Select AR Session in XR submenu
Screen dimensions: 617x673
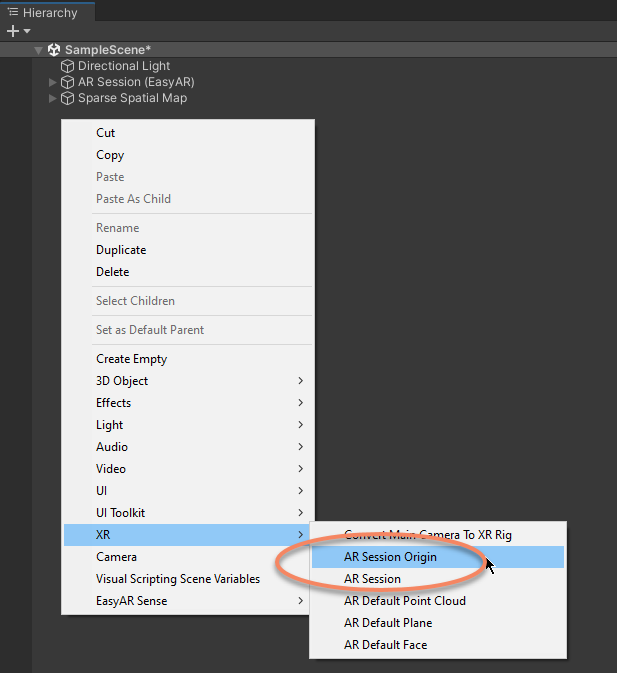coord(438,579)
